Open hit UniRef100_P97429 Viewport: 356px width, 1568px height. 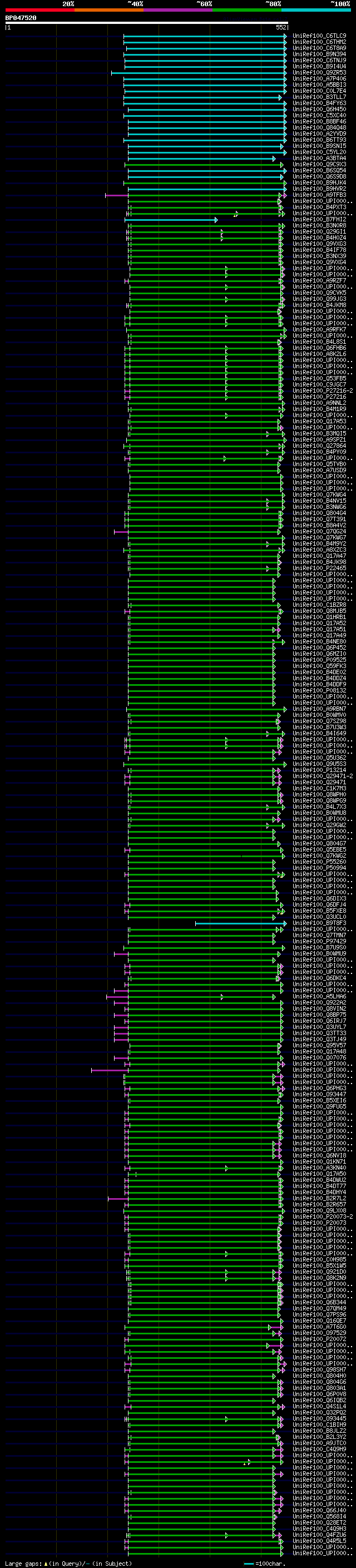(x=319, y=941)
